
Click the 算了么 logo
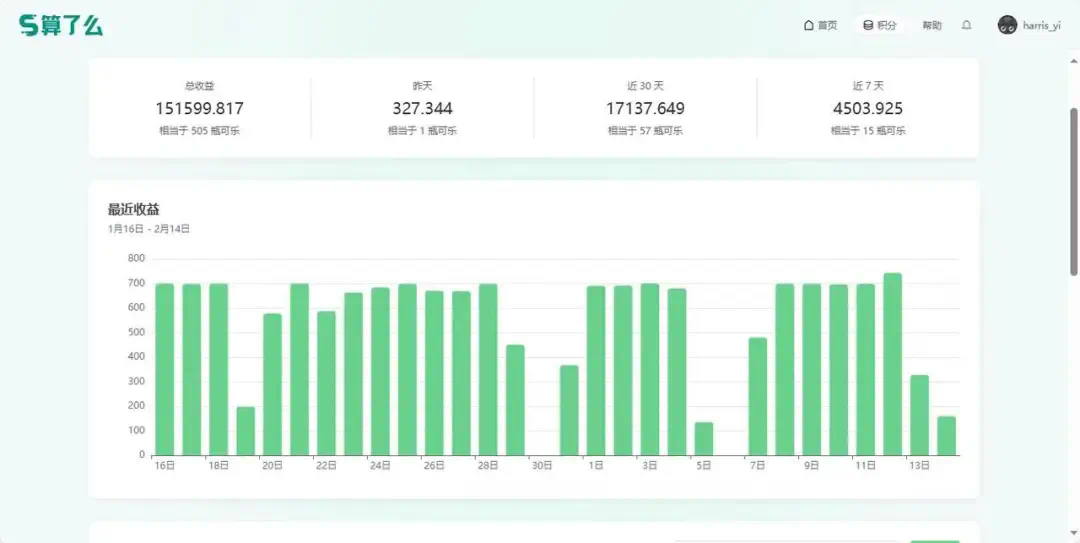61,26
